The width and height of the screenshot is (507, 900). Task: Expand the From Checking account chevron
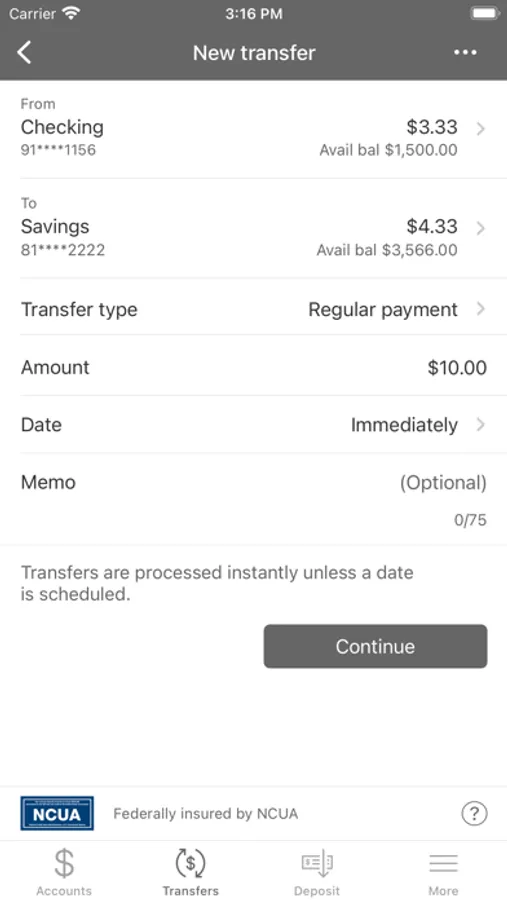pos(481,129)
